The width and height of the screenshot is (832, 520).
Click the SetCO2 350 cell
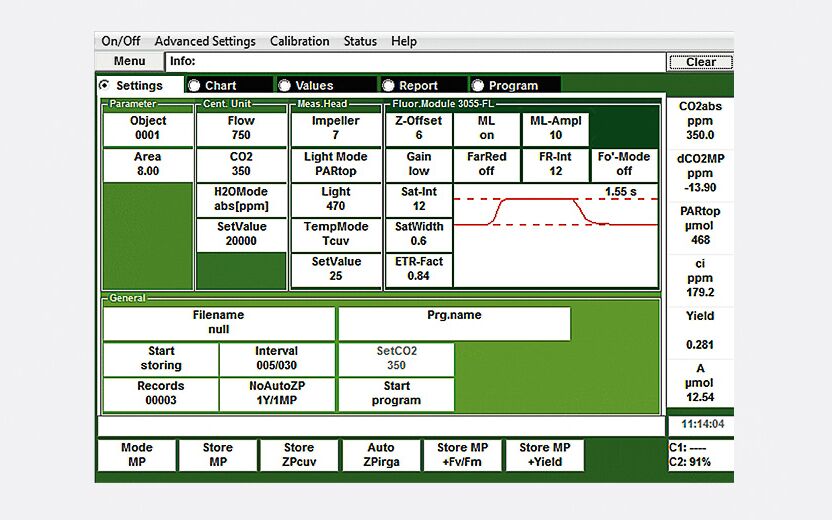[x=396, y=359]
